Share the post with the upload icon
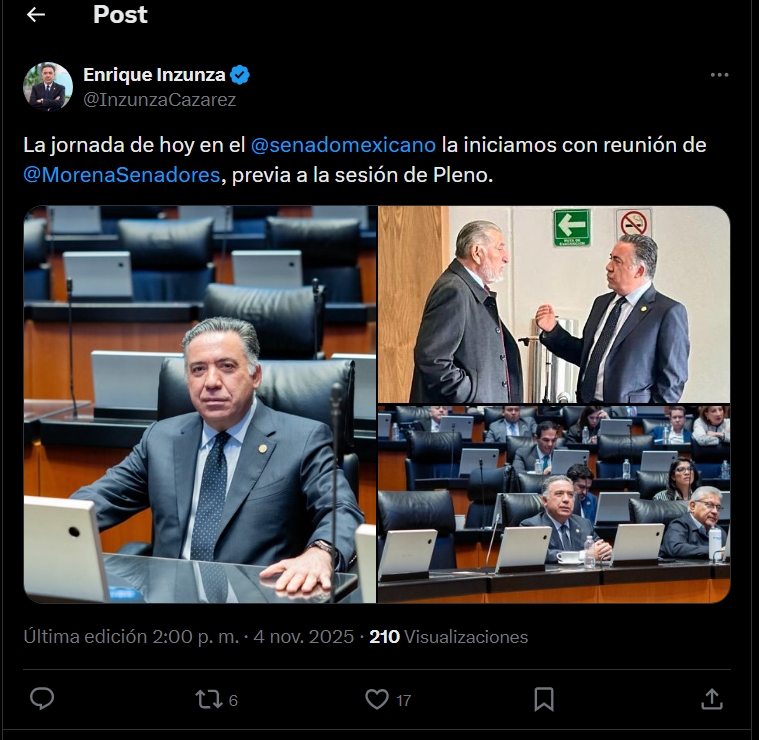Viewport: 759px width, 740px height. pyautogui.click(x=712, y=699)
